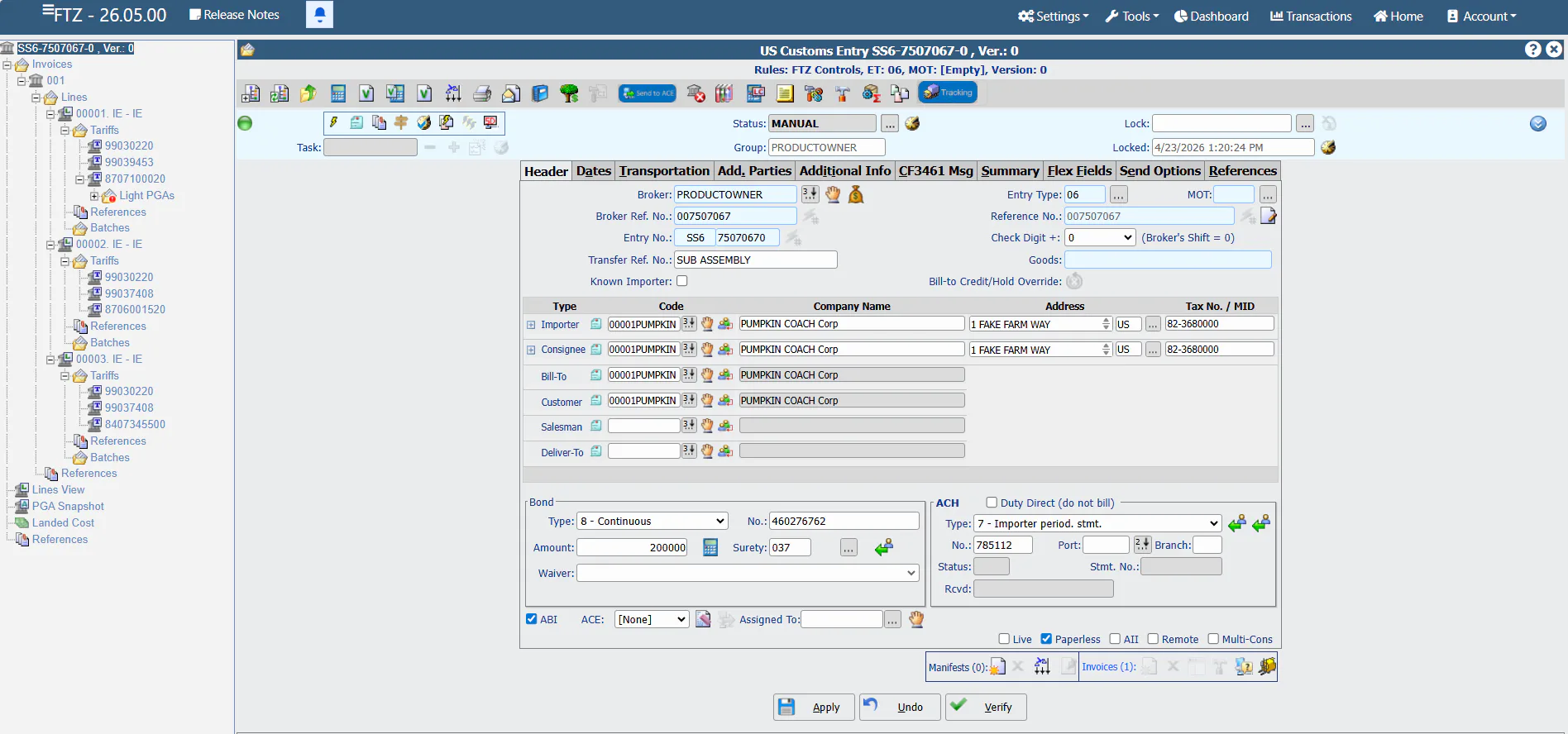Click the Transfer Ref. No. input field
This screenshot has width=1568, height=734.
756,260
